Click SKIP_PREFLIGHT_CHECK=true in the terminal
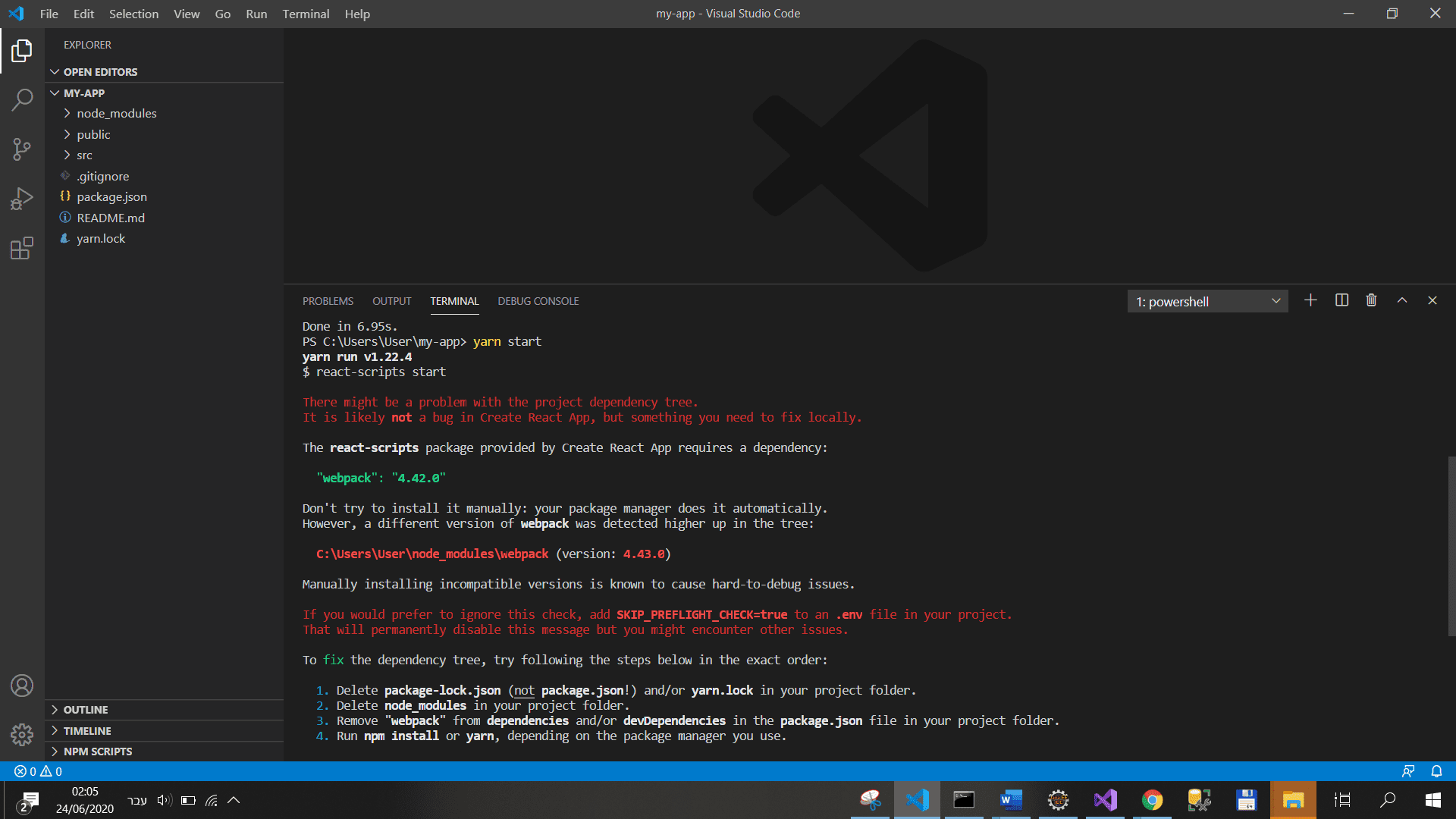 (x=701, y=615)
